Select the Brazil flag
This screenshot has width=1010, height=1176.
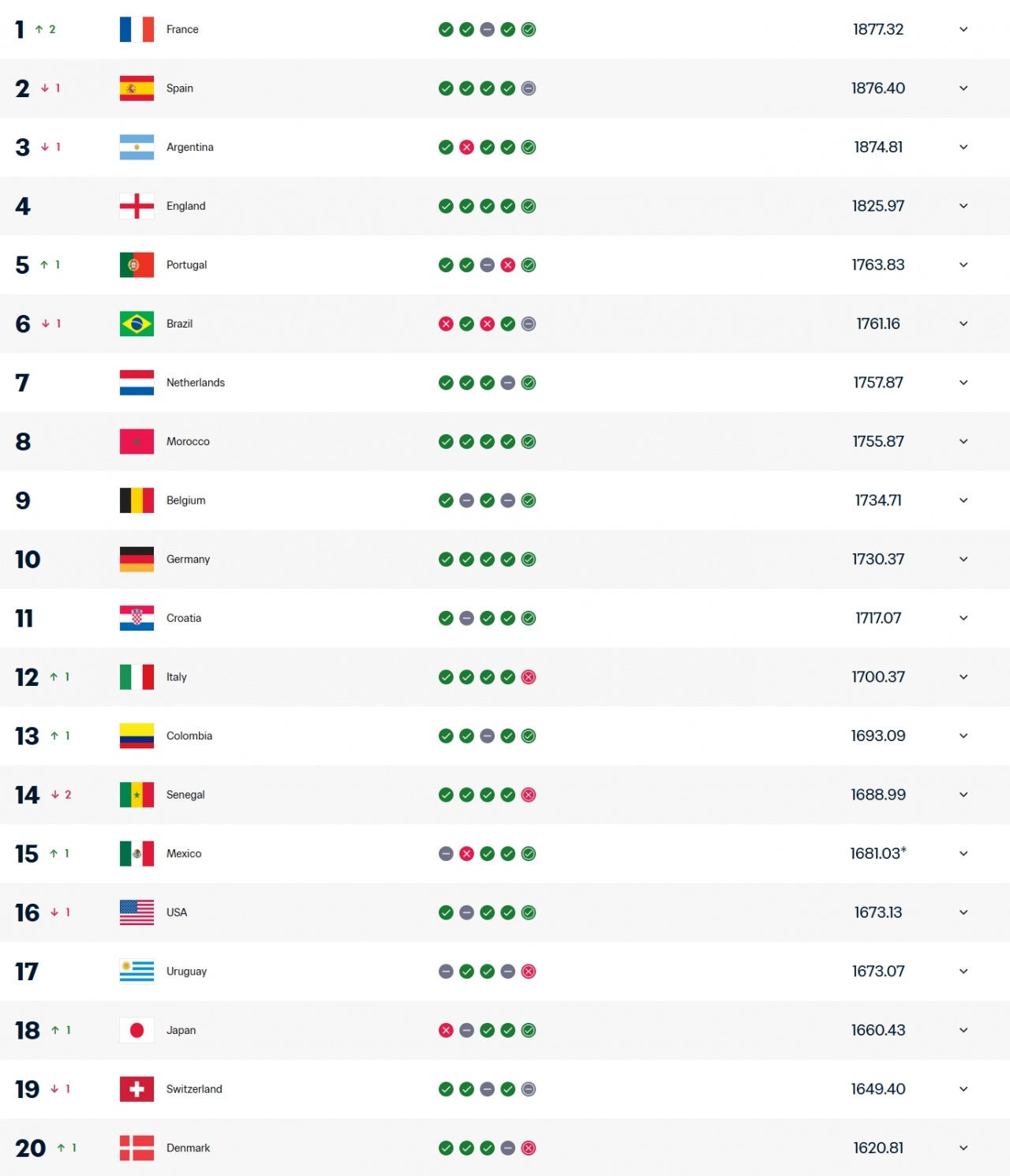[137, 324]
